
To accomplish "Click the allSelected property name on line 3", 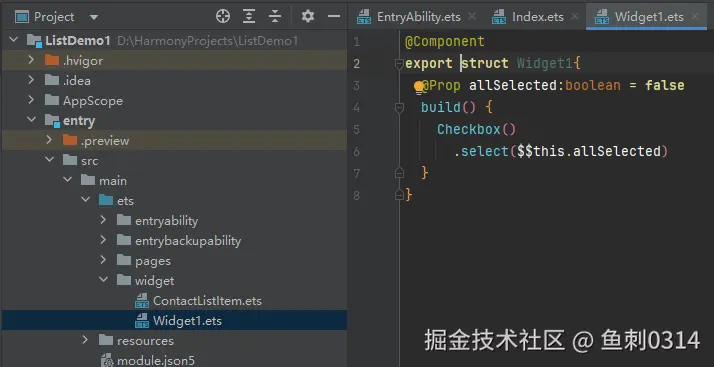I will [x=514, y=85].
